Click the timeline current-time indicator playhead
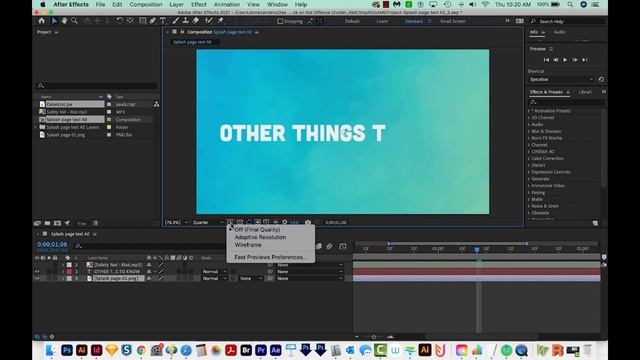 477,249
